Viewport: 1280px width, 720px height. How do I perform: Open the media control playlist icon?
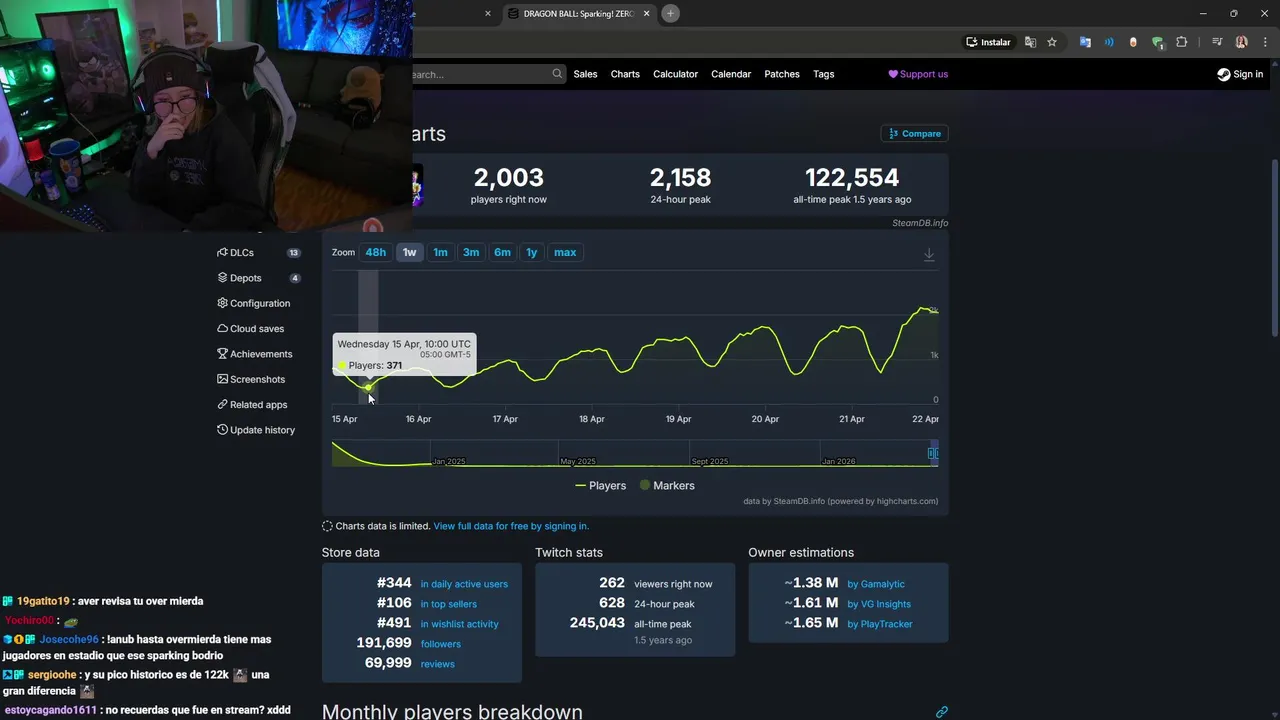tap(1217, 42)
